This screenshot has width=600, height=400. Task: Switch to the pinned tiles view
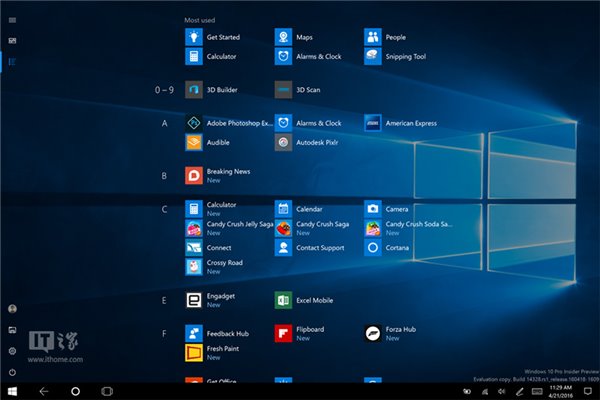click(12, 41)
